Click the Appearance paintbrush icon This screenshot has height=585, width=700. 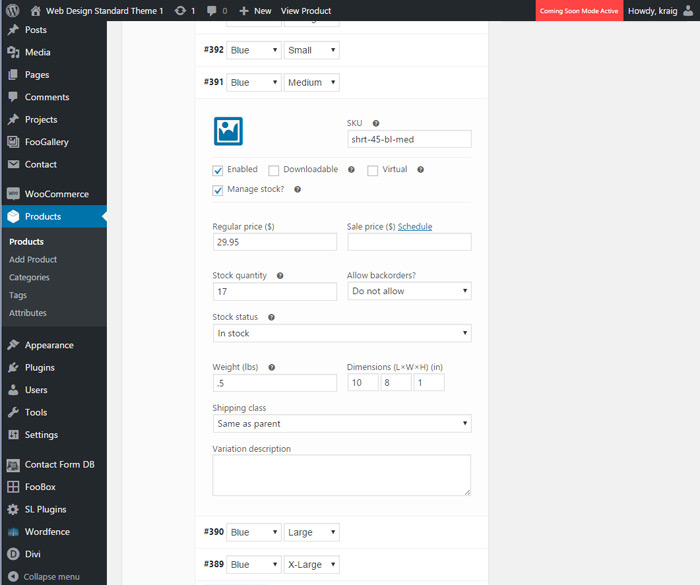click(13, 345)
